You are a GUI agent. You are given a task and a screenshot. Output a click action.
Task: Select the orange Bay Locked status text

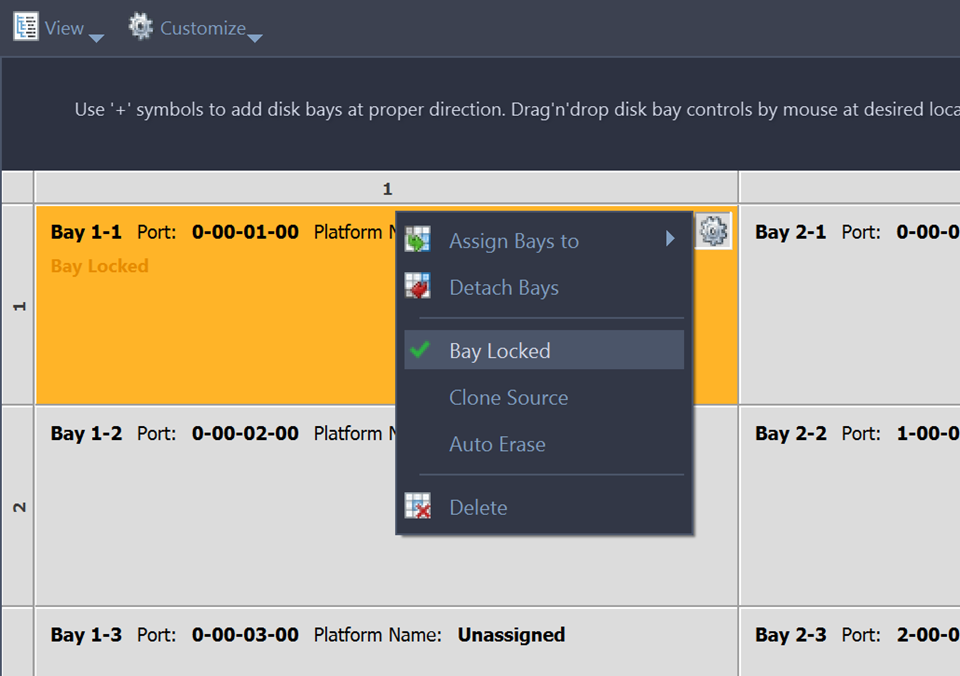pos(100,266)
